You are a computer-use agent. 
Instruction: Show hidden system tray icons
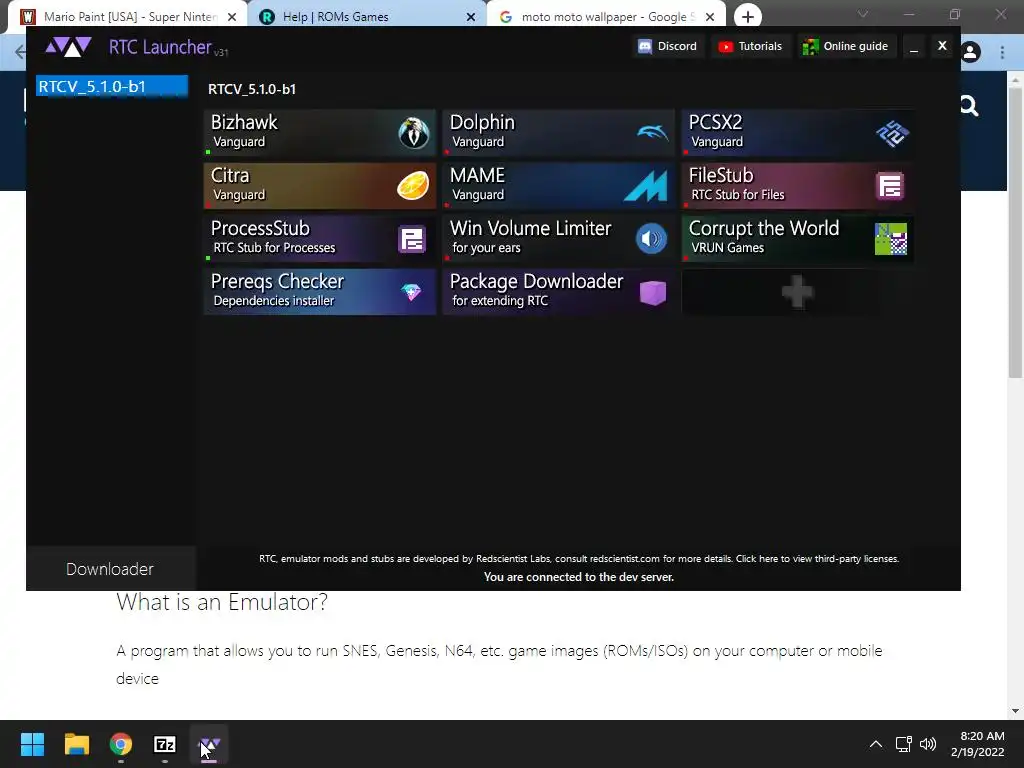876,744
